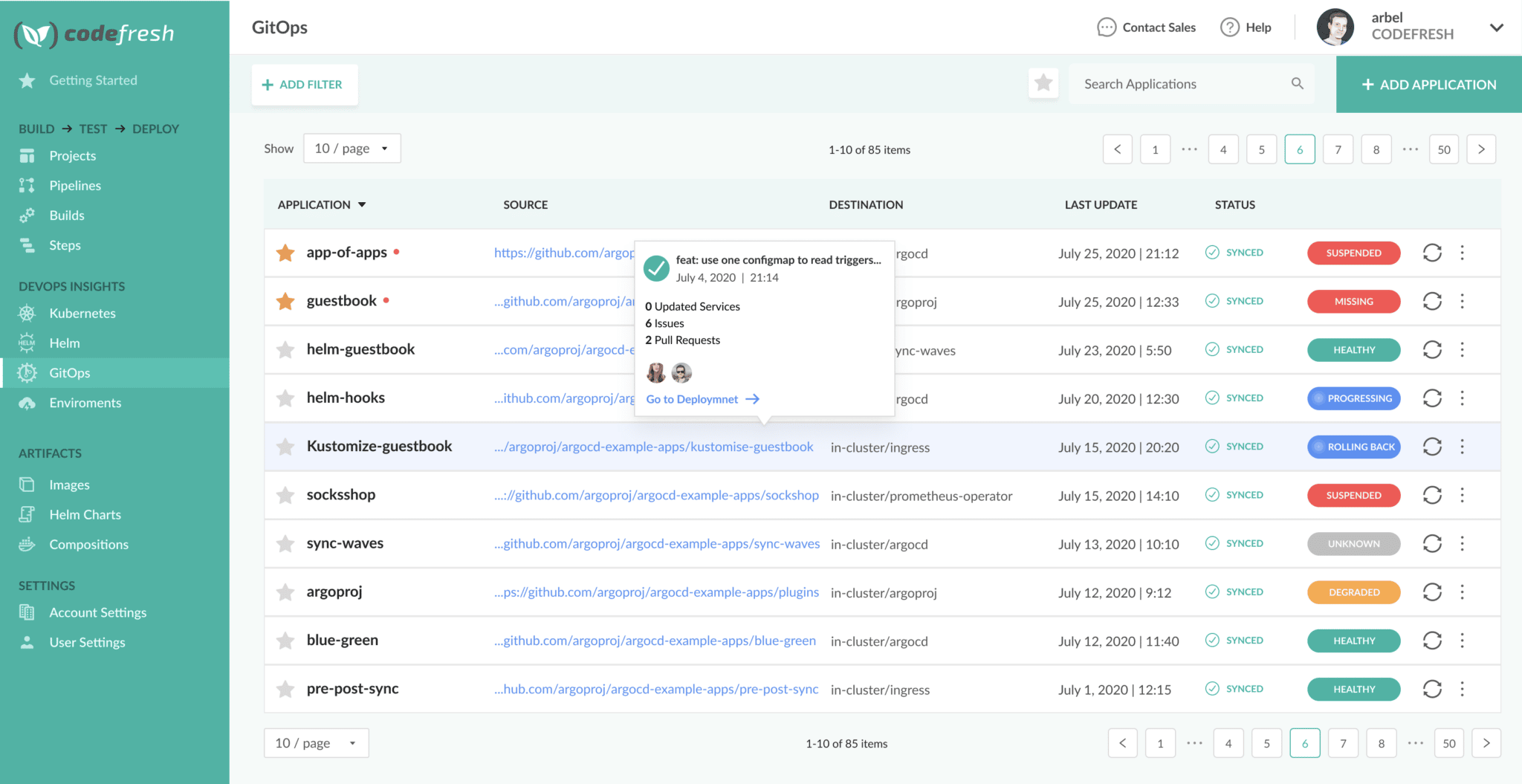This screenshot has width=1522, height=784.
Task: Favorite helm-hooks with its star
Action: click(285, 398)
